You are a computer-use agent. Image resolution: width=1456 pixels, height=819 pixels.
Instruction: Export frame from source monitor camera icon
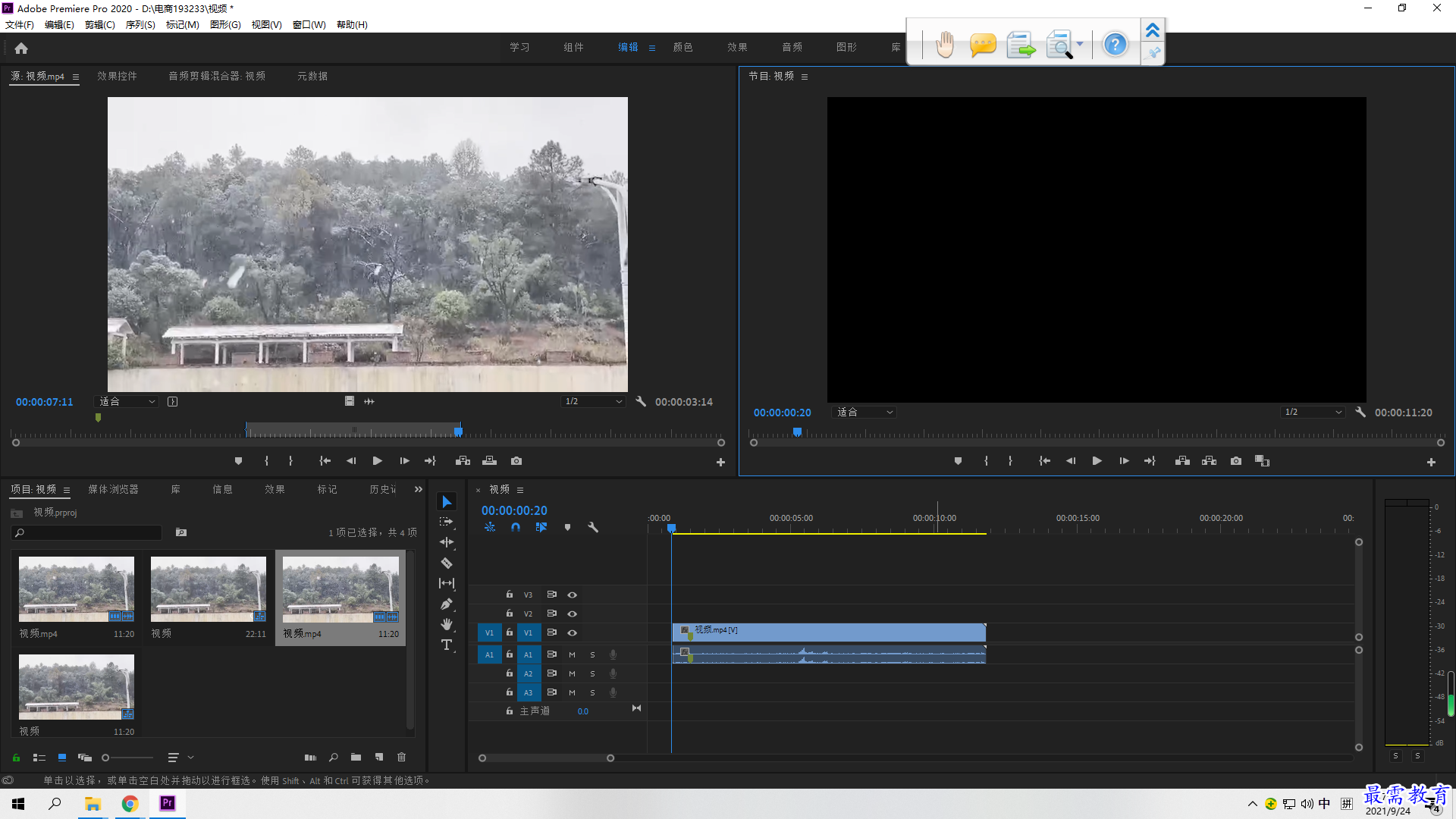516,461
